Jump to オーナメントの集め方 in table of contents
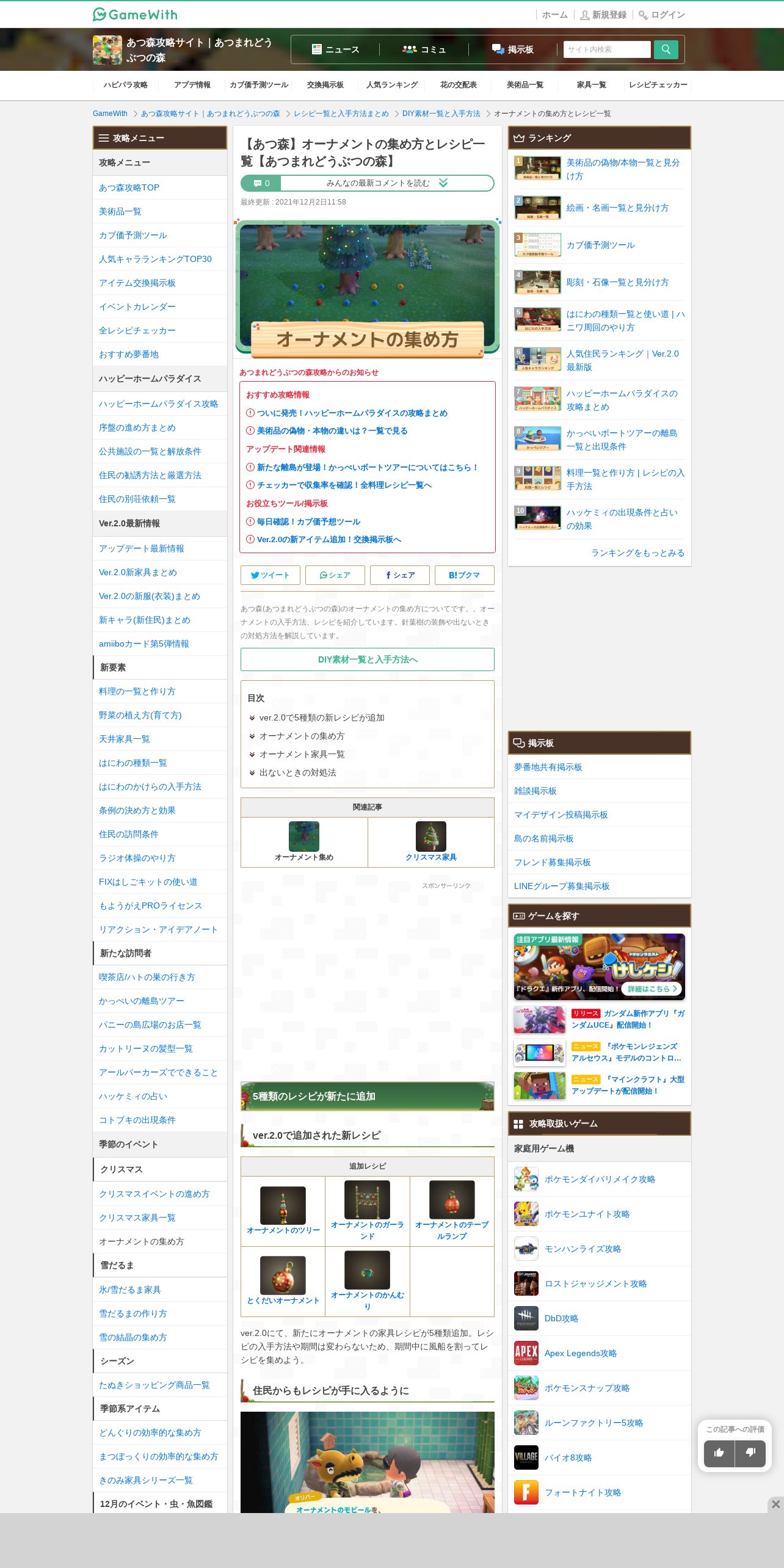The width and height of the screenshot is (784, 1568). click(x=302, y=736)
